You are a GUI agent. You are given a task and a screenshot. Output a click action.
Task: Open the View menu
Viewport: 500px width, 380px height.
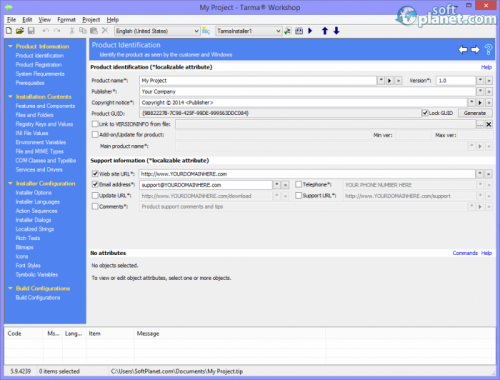tap(44, 20)
